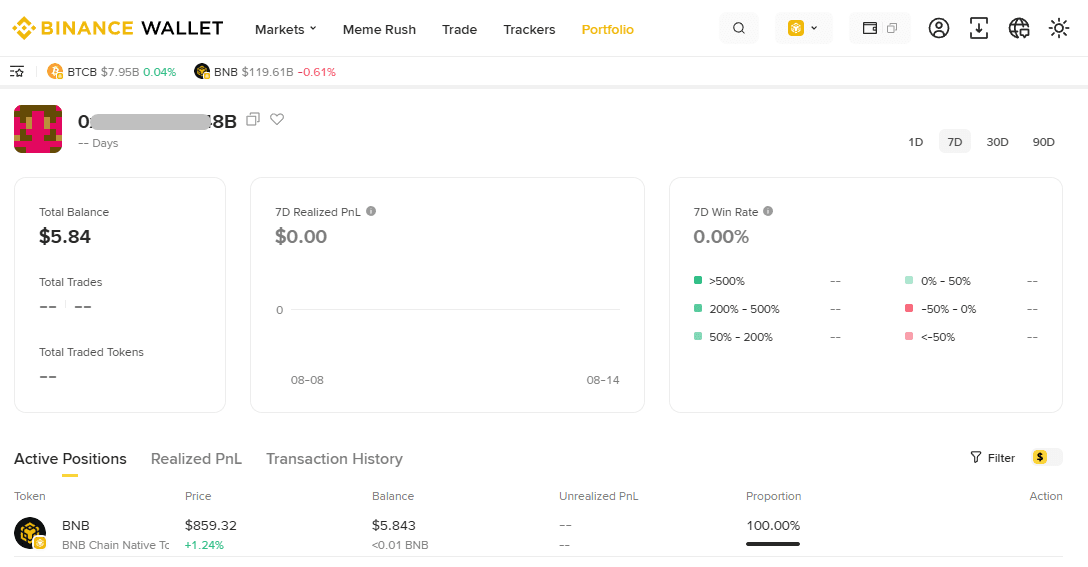
Task: Click the Binance Wallet logo
Action: click(117, 28)
